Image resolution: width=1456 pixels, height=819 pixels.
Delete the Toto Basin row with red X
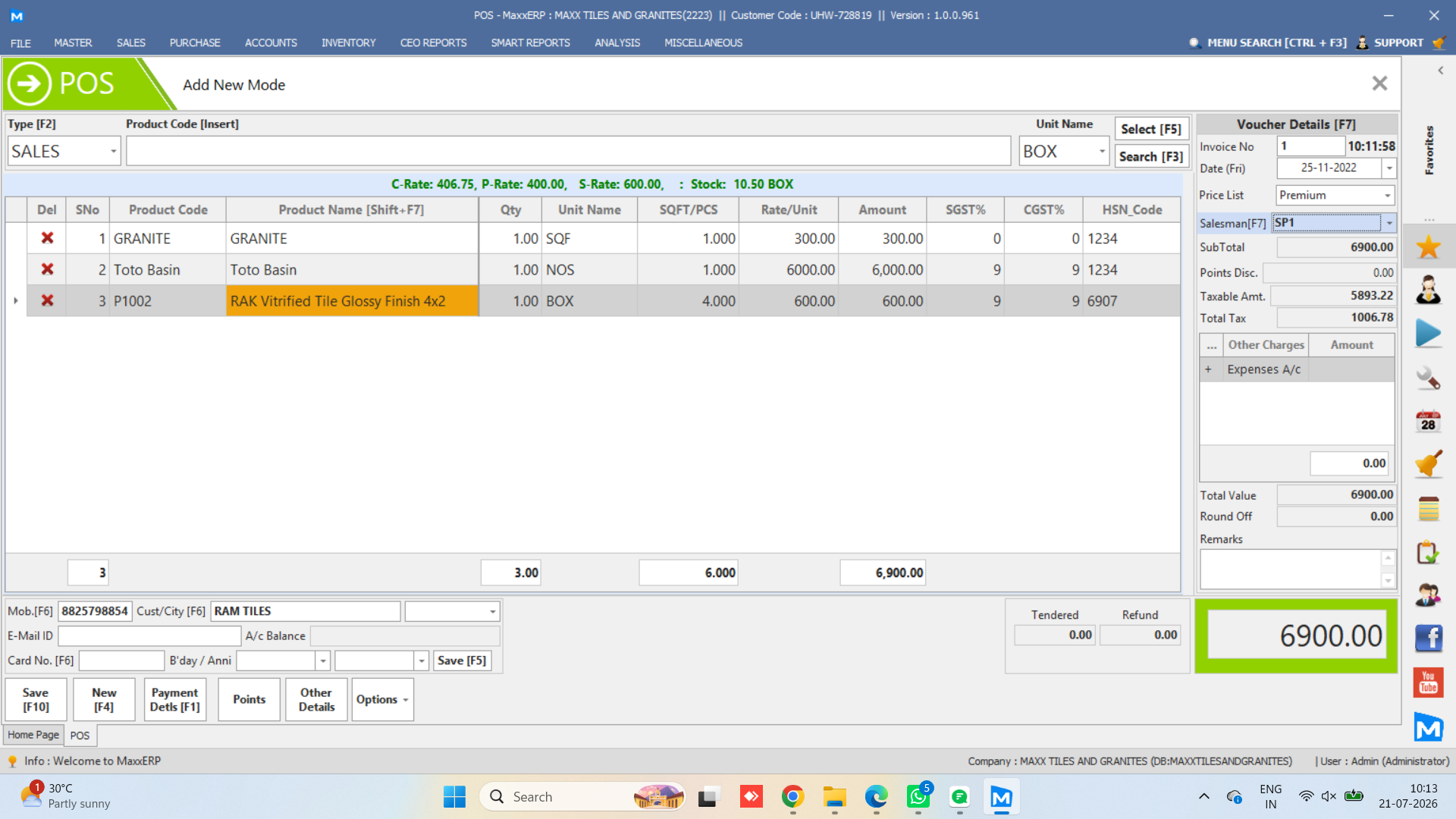(x=47, y=269)
